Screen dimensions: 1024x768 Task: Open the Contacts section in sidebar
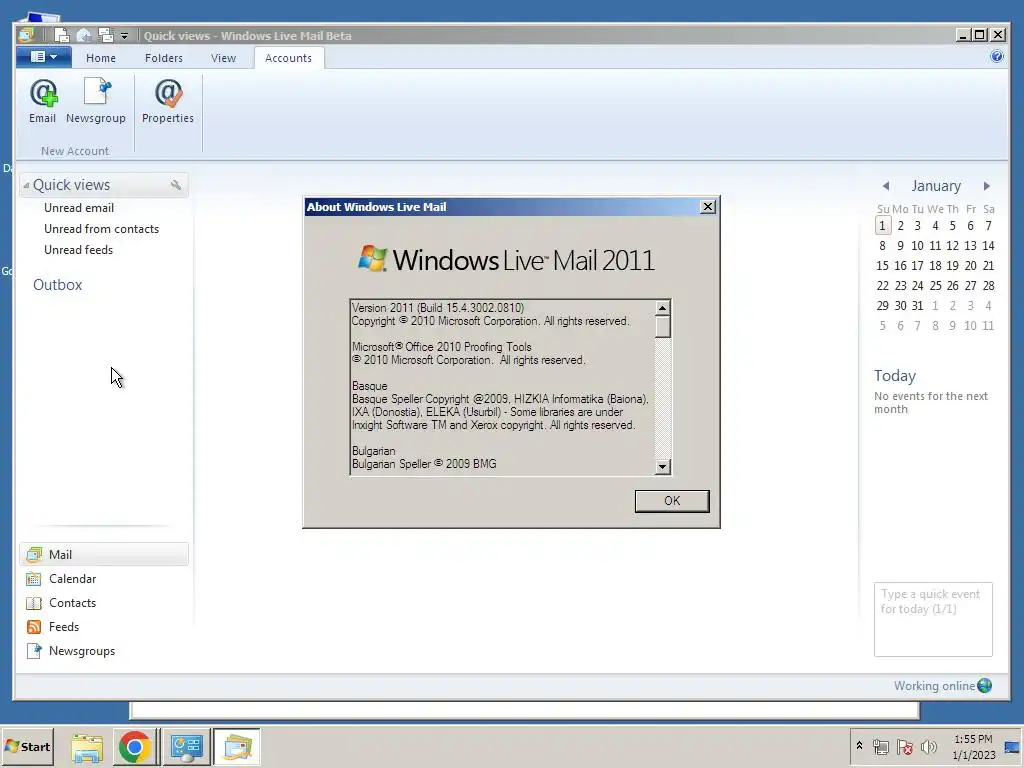point(104,603)
